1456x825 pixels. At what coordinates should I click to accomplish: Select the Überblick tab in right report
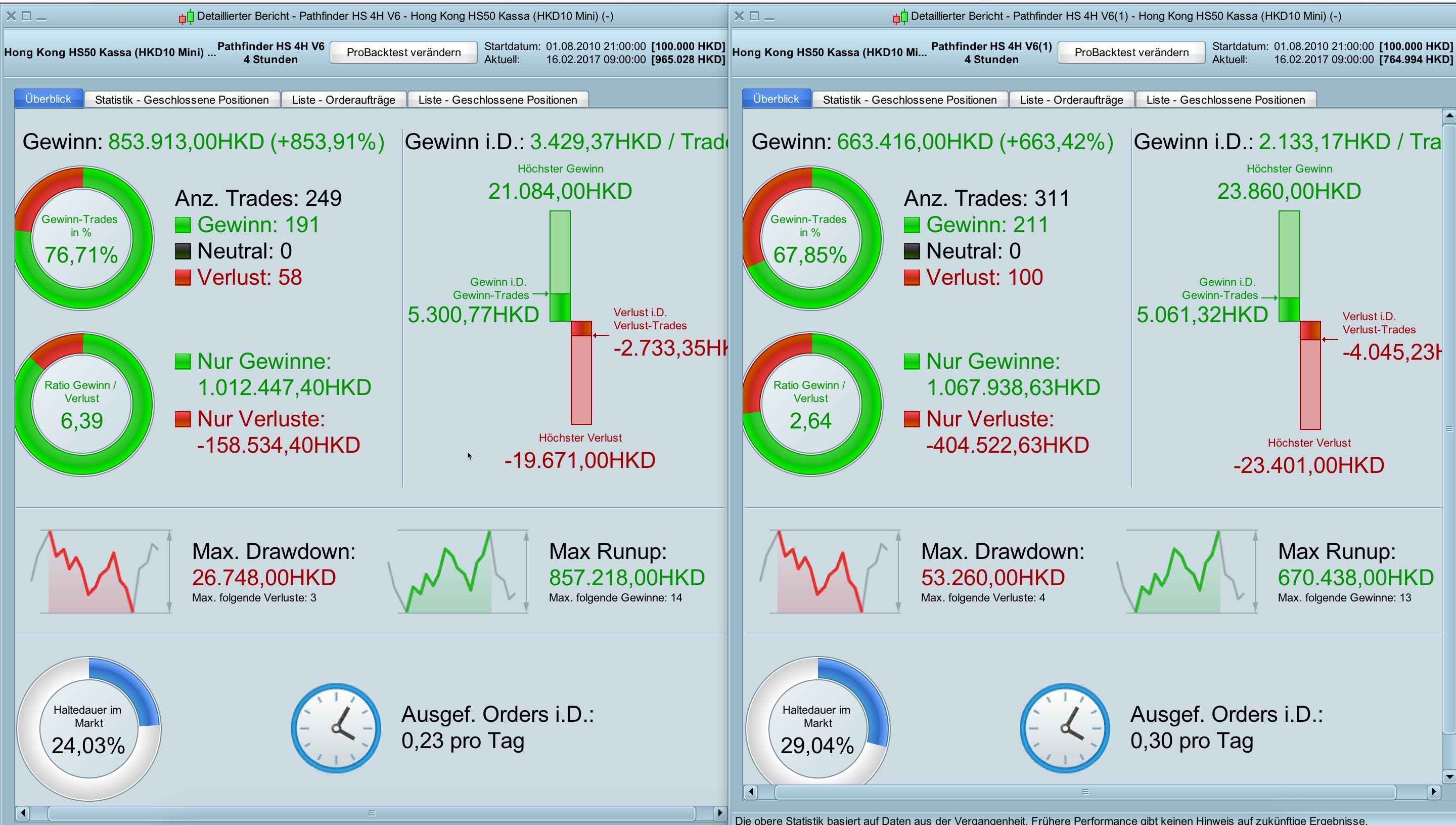pyautogui.click(x=776, y=99)
